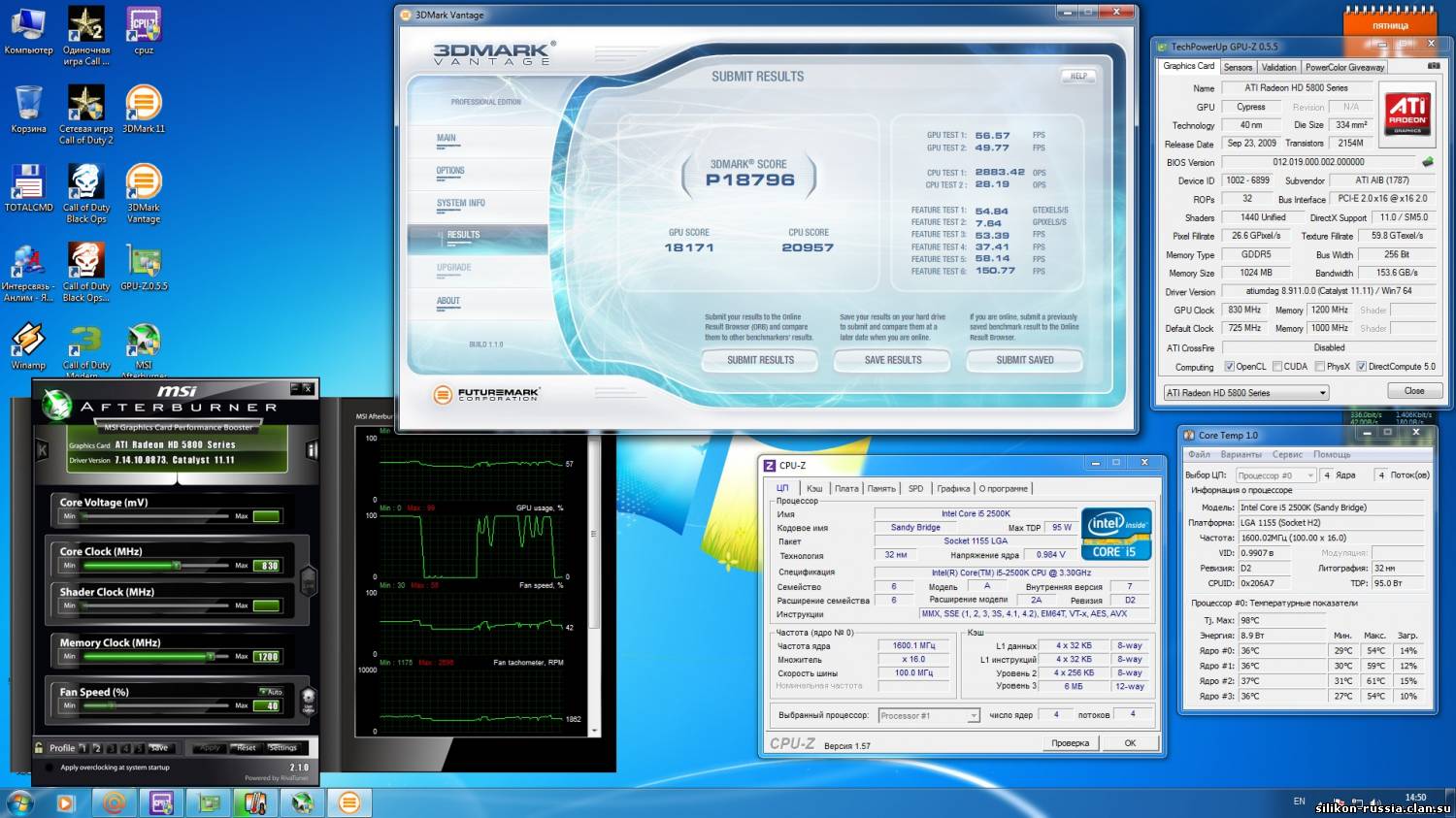Switch to the Validation tab in GPU-Z
1456x818 pixels.
coord(1278,67)
